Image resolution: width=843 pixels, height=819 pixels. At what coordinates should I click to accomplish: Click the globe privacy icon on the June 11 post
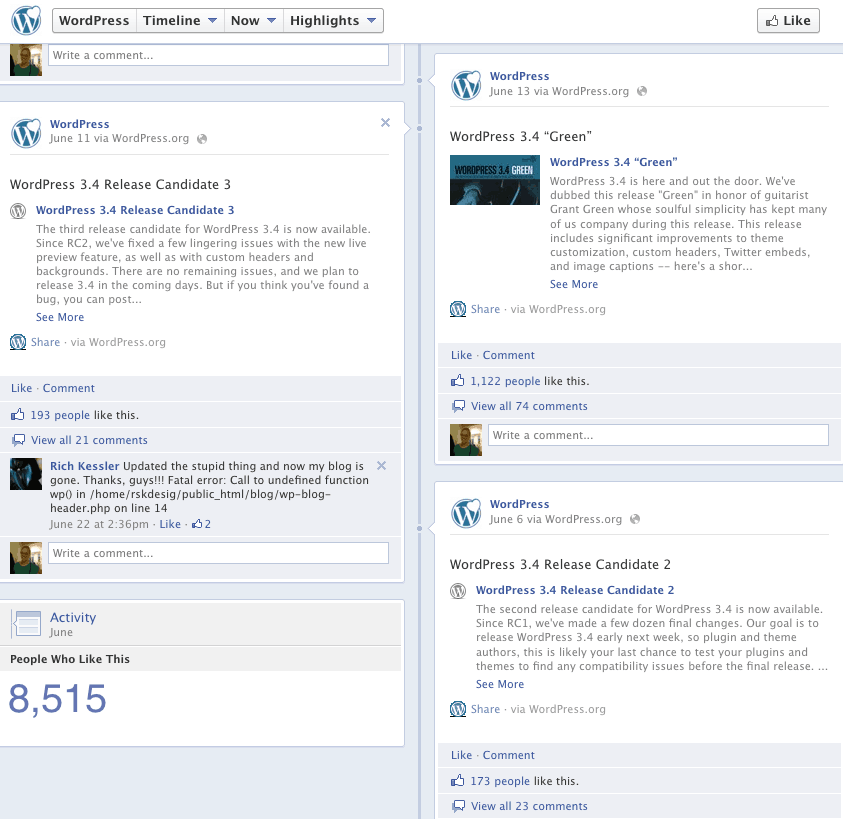(x=202, y=139)
